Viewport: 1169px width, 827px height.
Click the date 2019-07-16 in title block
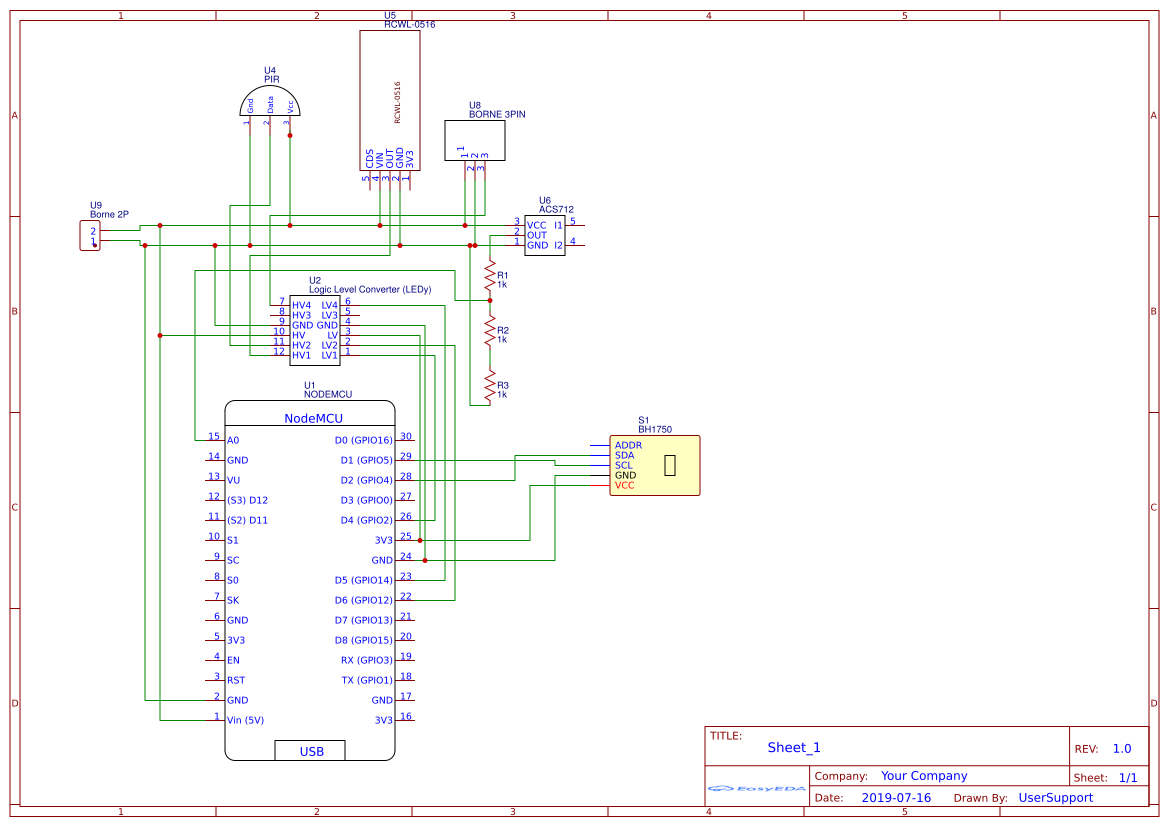(898, 798)
